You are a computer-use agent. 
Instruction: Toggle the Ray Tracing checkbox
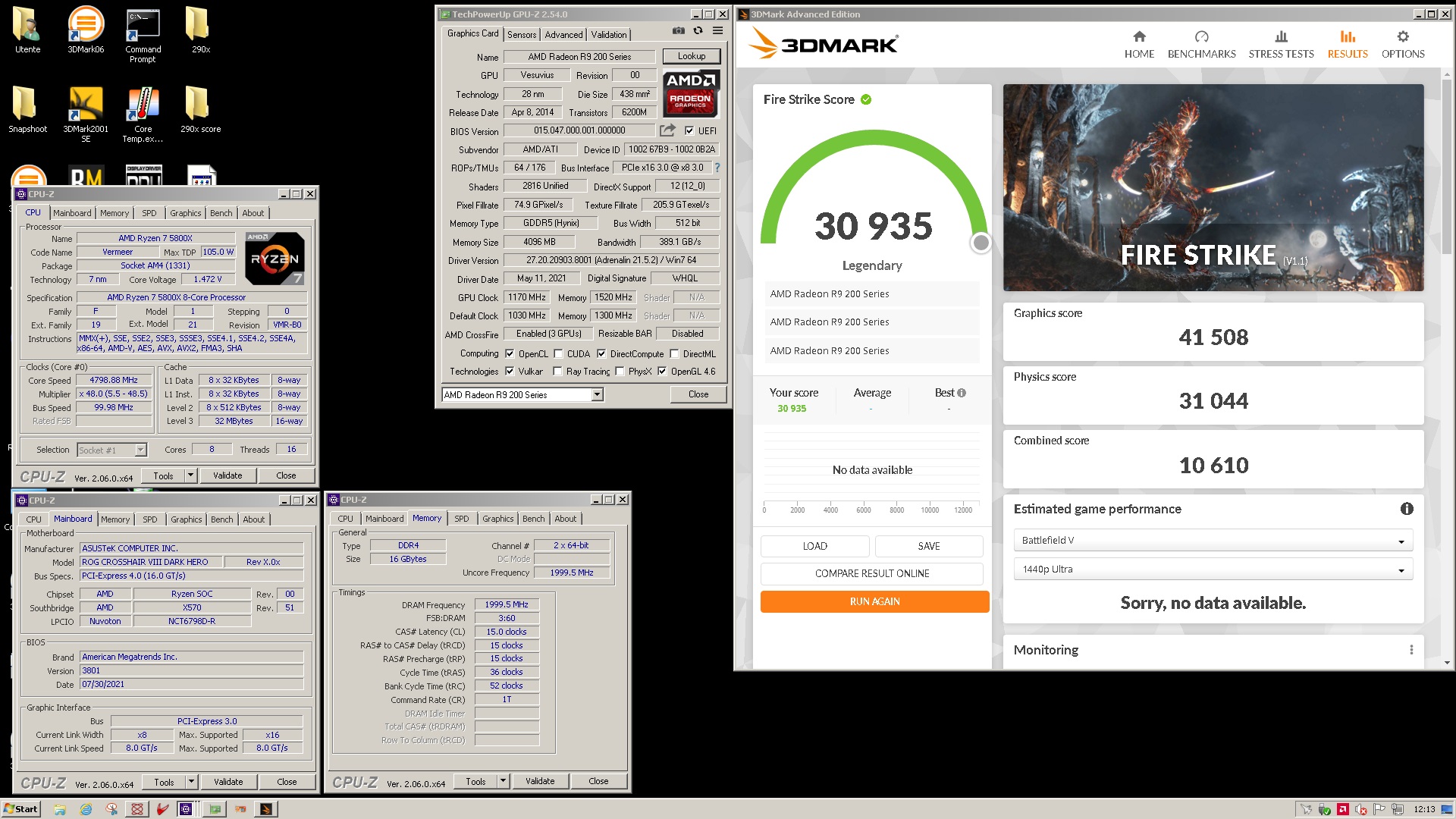(x=557, y=371)
